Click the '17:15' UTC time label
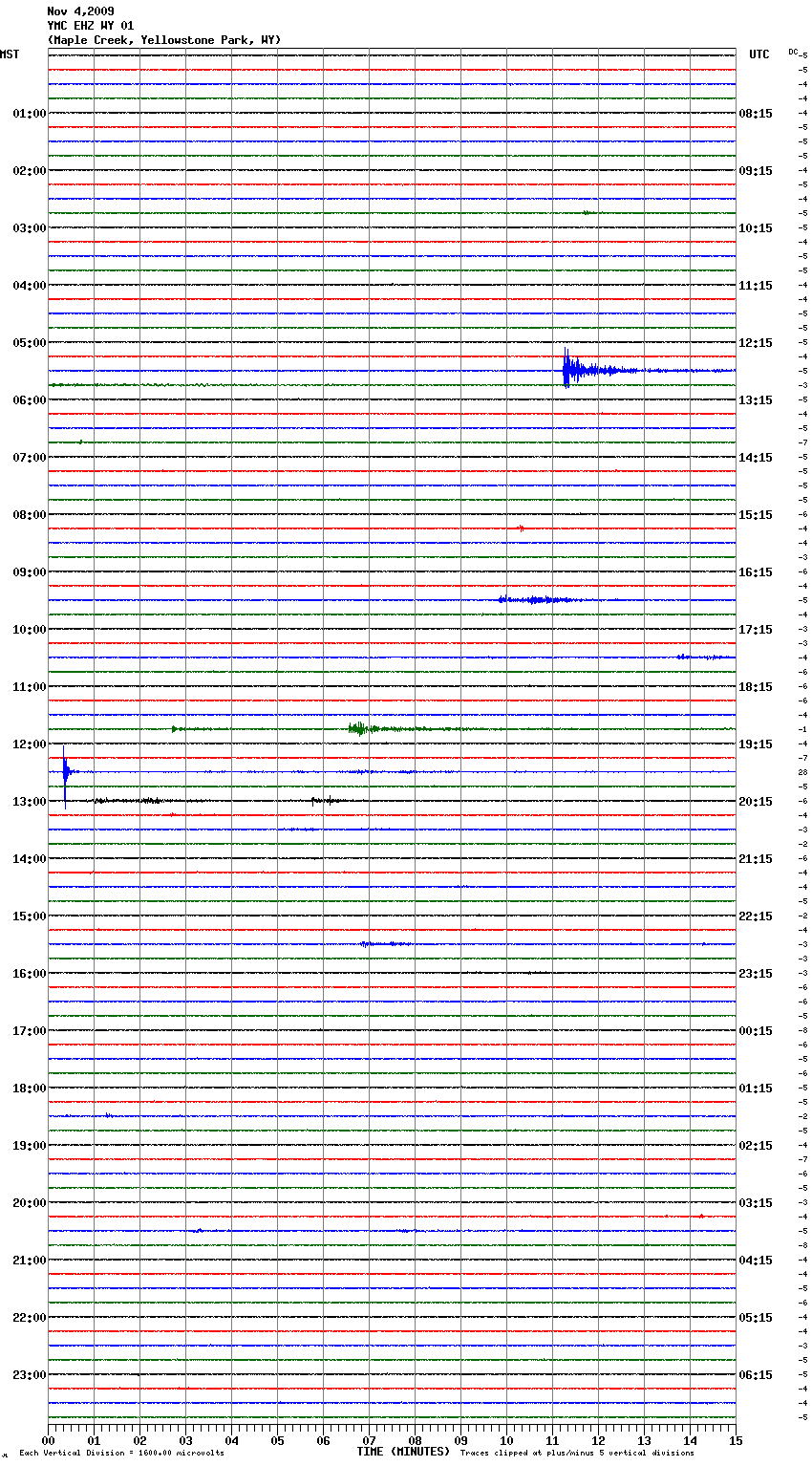This screenshot has height=1466, width=812. [x=756, y=630]
